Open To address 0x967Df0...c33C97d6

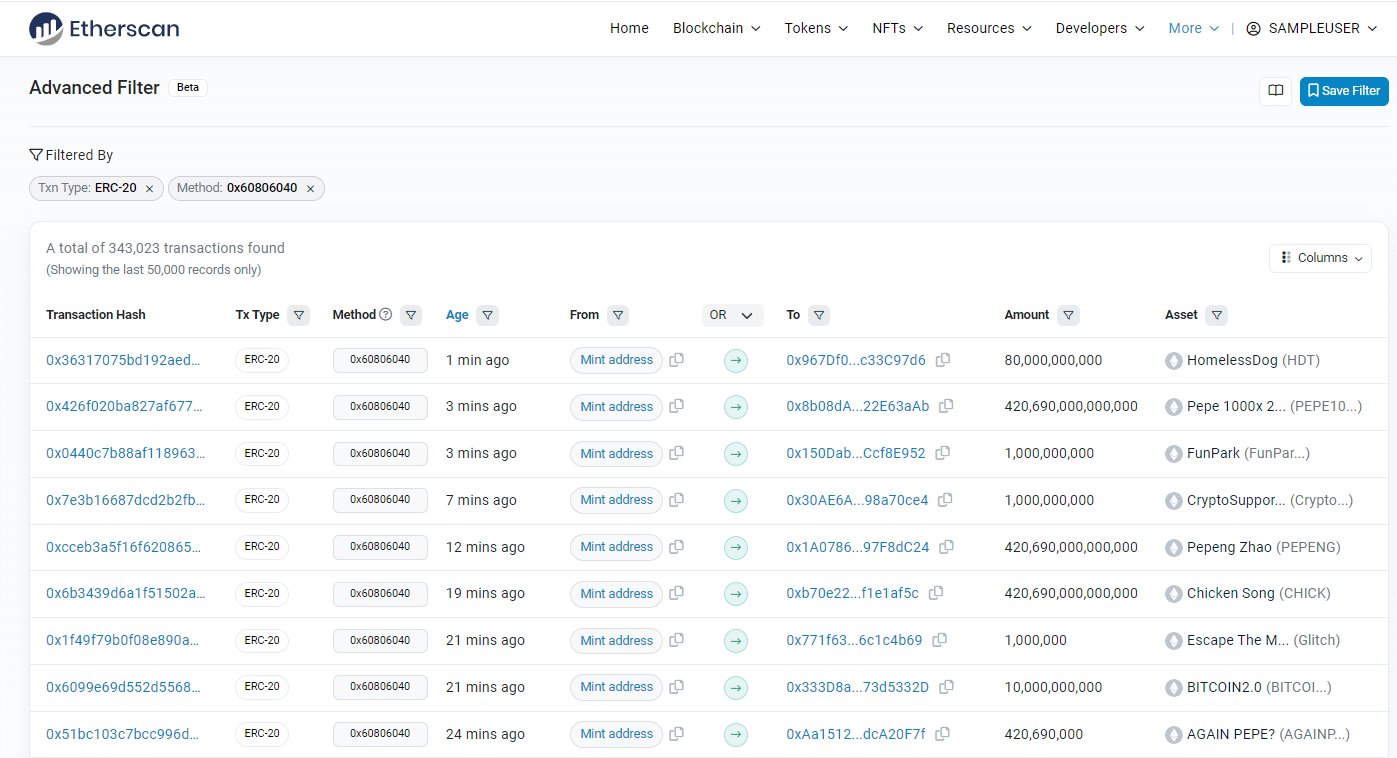coord(856,360)
